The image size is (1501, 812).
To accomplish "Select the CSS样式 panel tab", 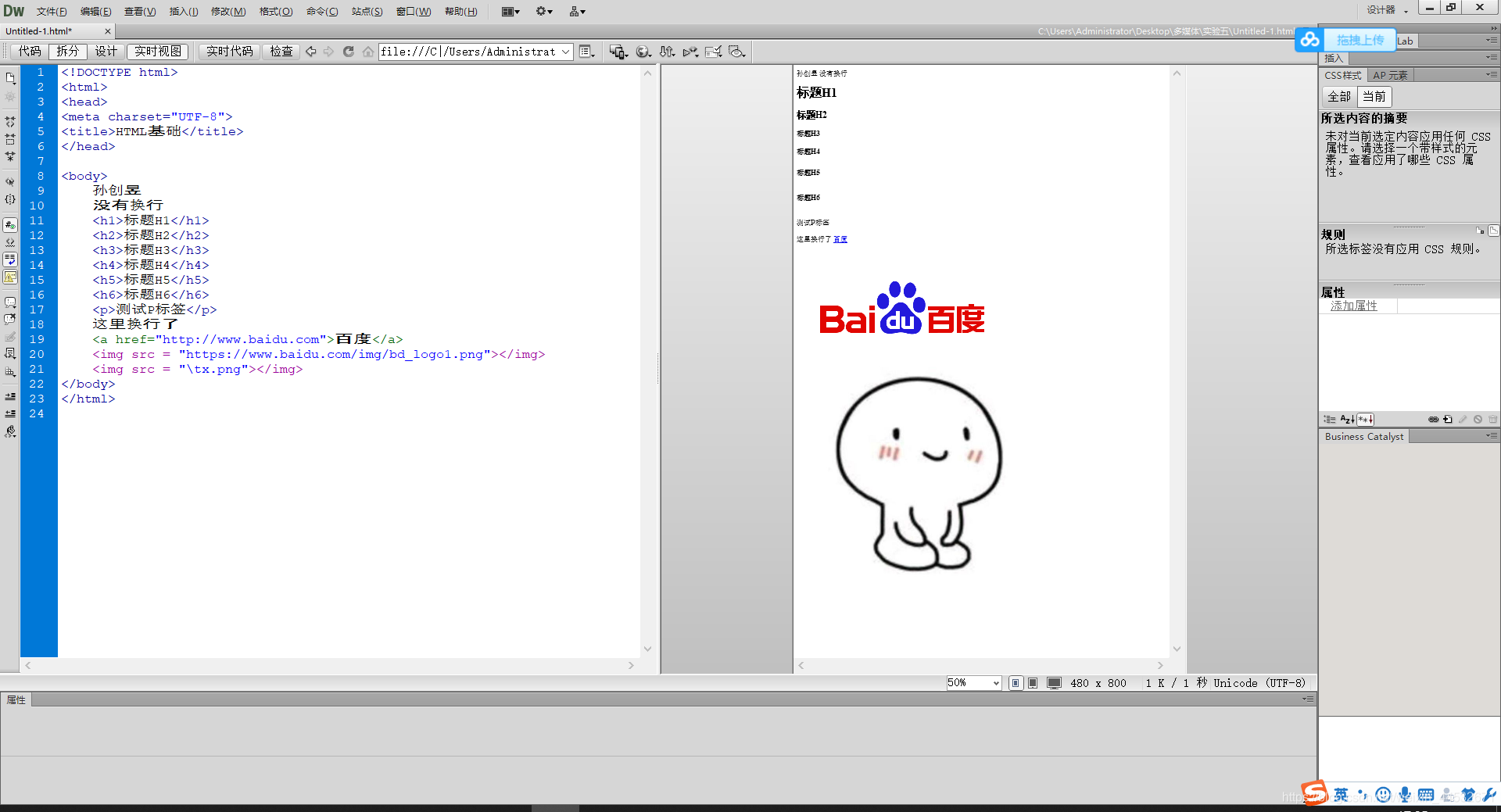I will click(1343, 75).
